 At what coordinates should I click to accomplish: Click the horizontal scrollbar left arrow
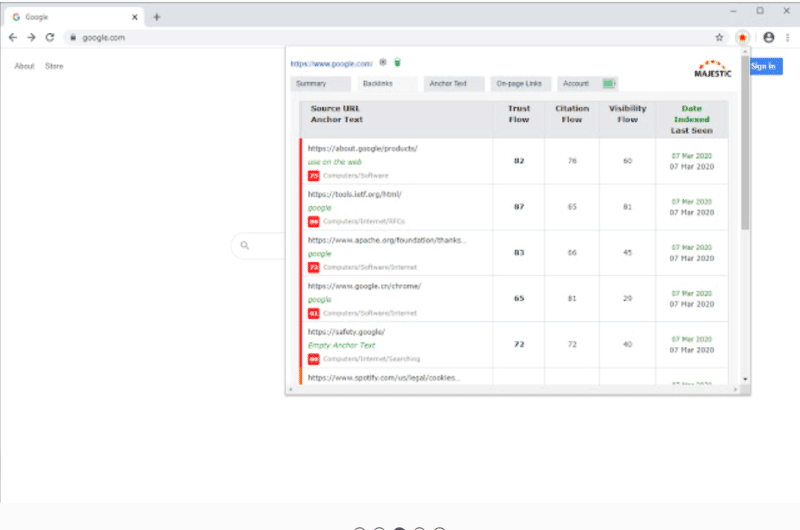pyautogui.click(x=291, y=390)
